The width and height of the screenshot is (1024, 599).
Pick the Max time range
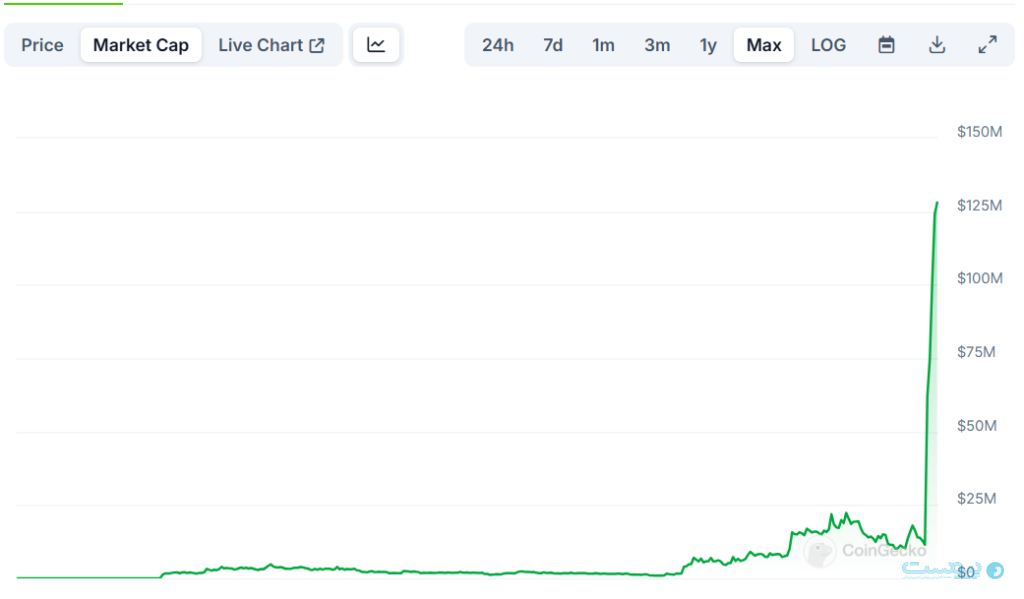764,45
